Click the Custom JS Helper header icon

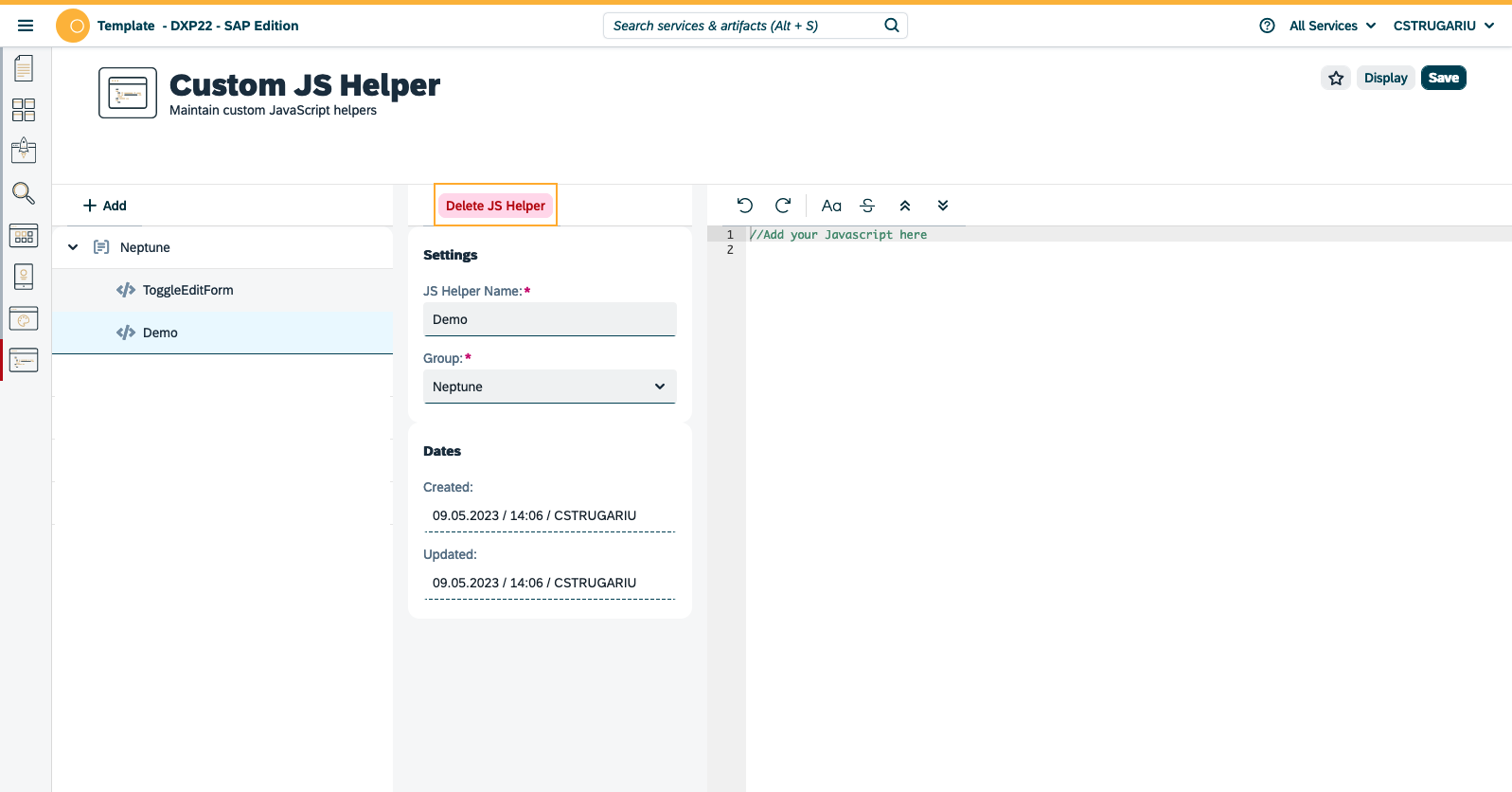point(128,93)
